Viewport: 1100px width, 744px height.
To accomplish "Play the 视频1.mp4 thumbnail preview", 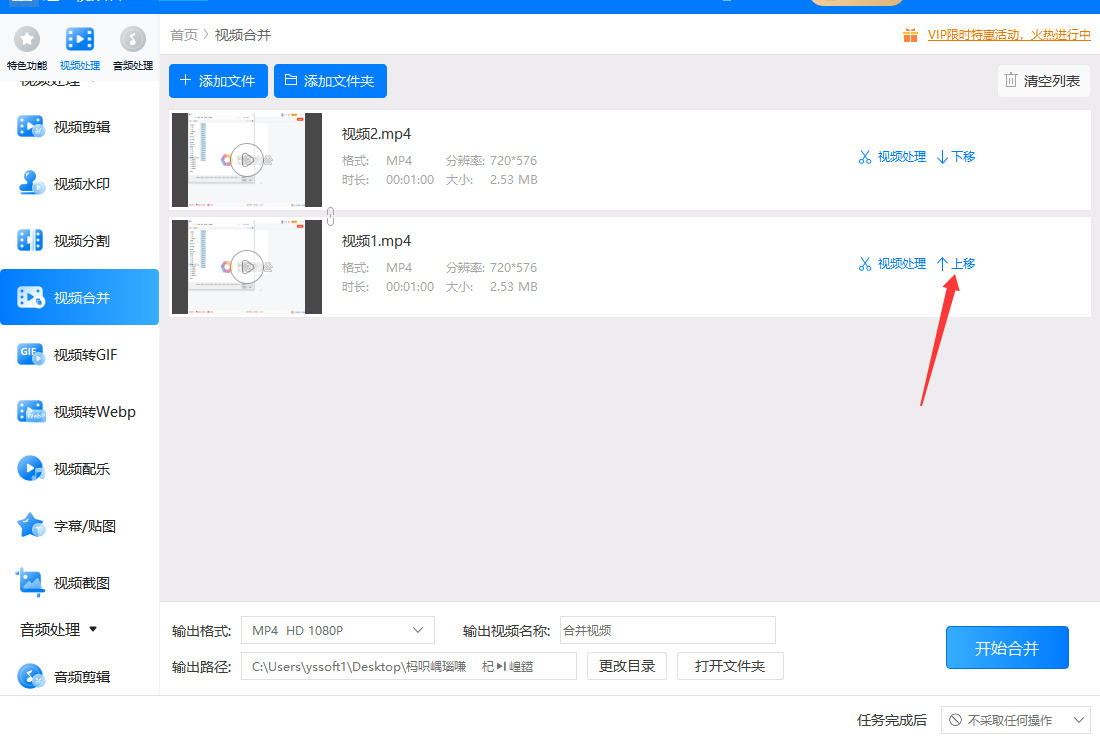I will (247, 267).
